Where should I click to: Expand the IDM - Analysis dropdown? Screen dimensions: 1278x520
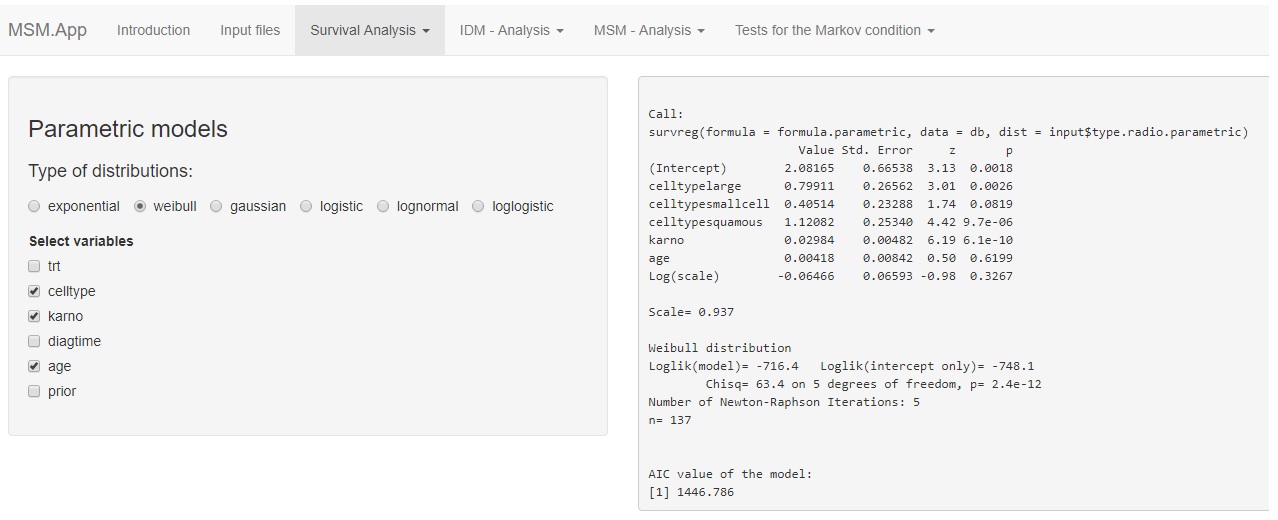511,30
